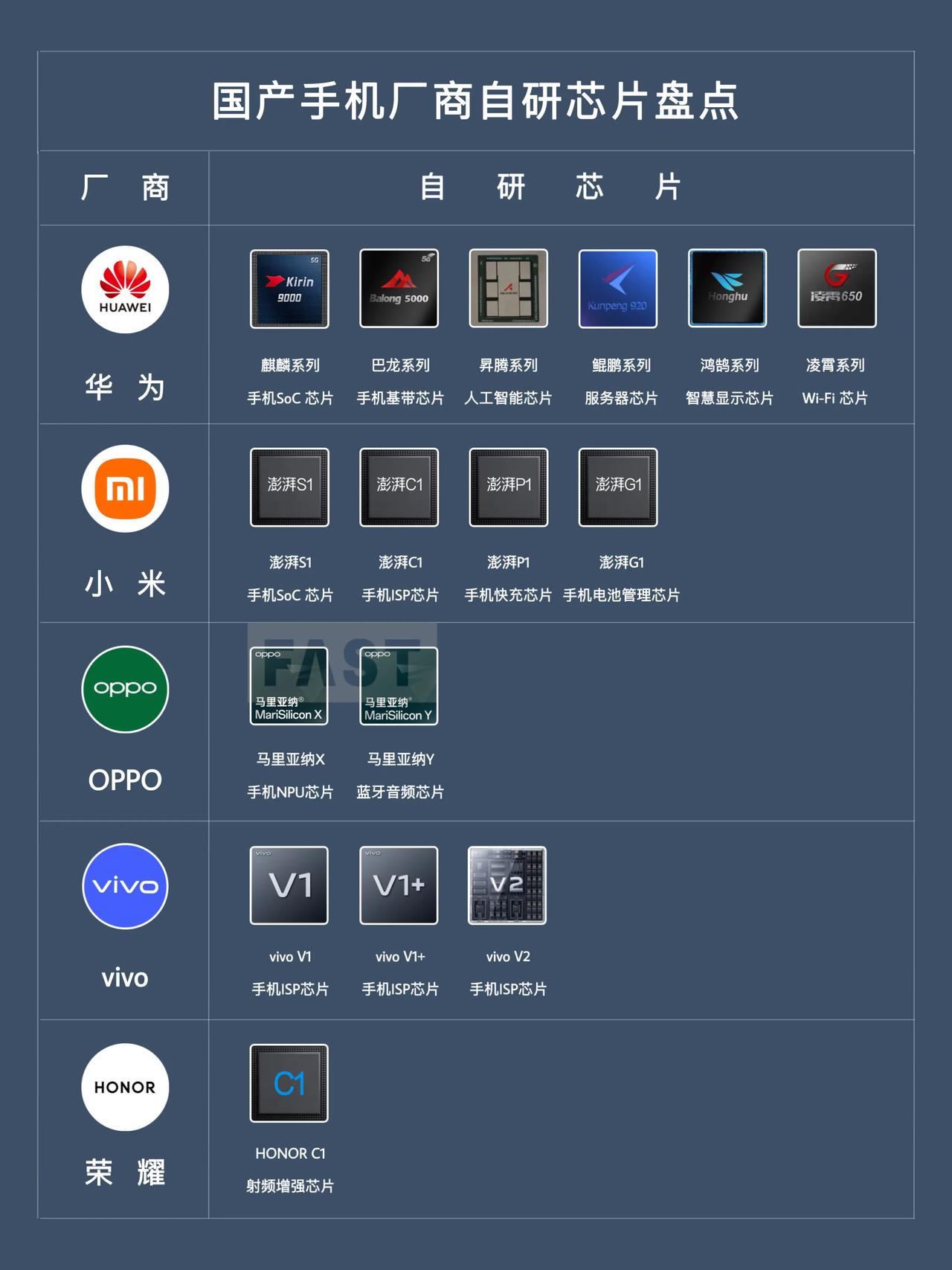This screenshot has height=1270, width=952.
Task: Click the 服务器芯片 description
Action: coord(621,398)
